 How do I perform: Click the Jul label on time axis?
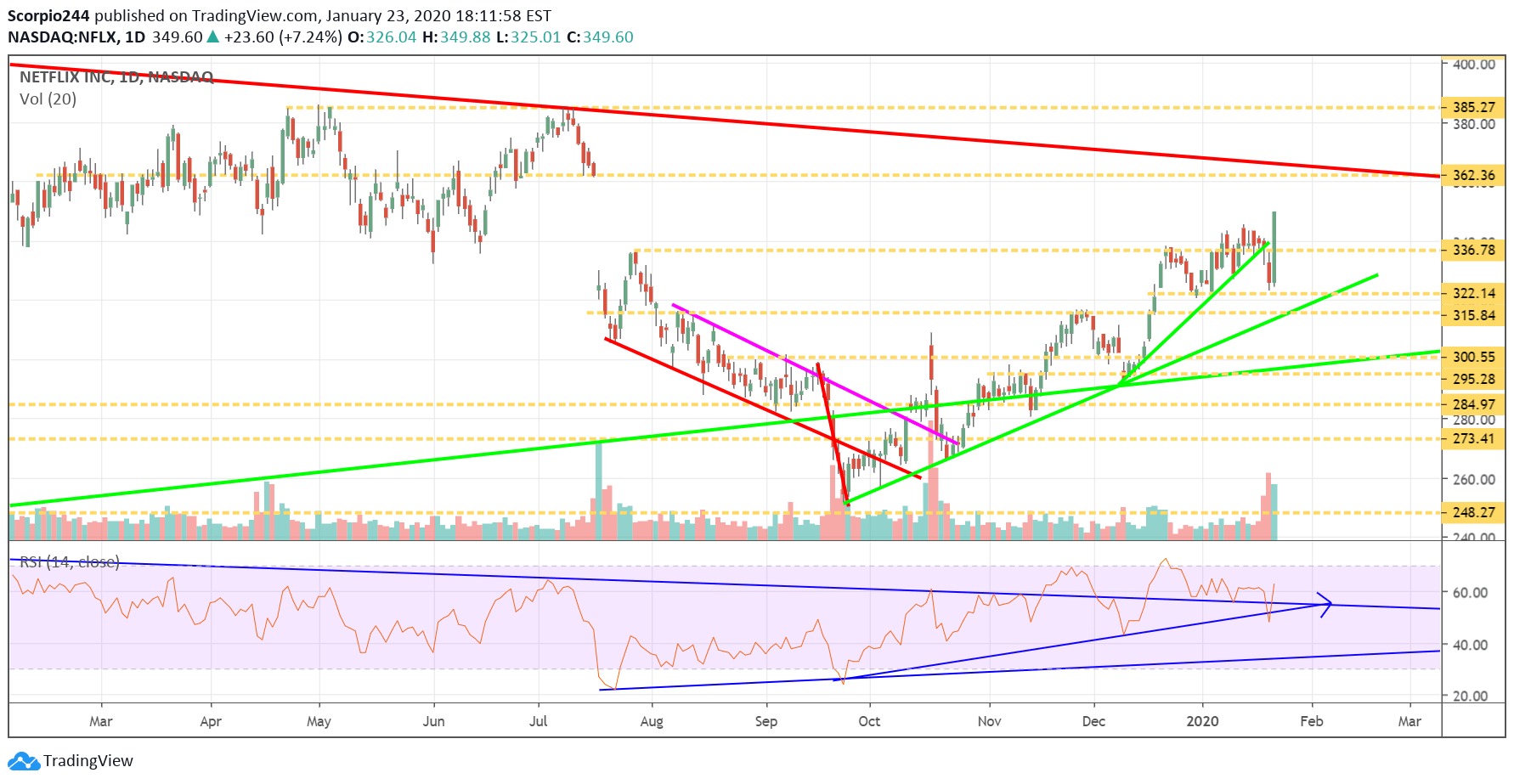tap(539, 721)
